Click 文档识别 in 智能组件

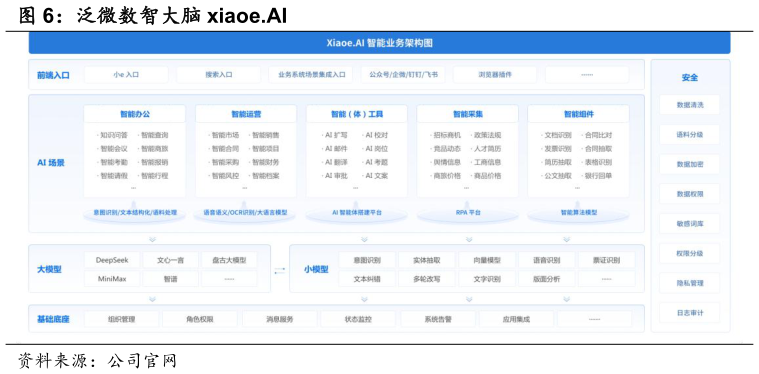[558, 135]
